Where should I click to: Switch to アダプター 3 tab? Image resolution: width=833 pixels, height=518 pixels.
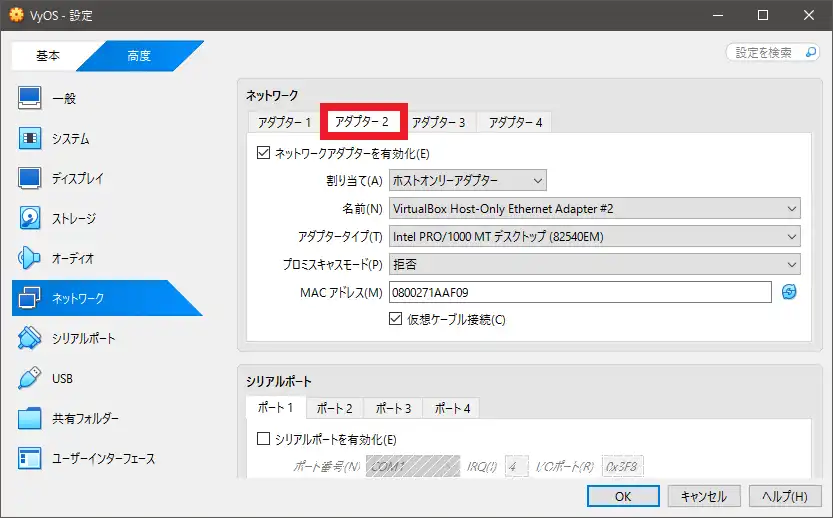[439, 123]
